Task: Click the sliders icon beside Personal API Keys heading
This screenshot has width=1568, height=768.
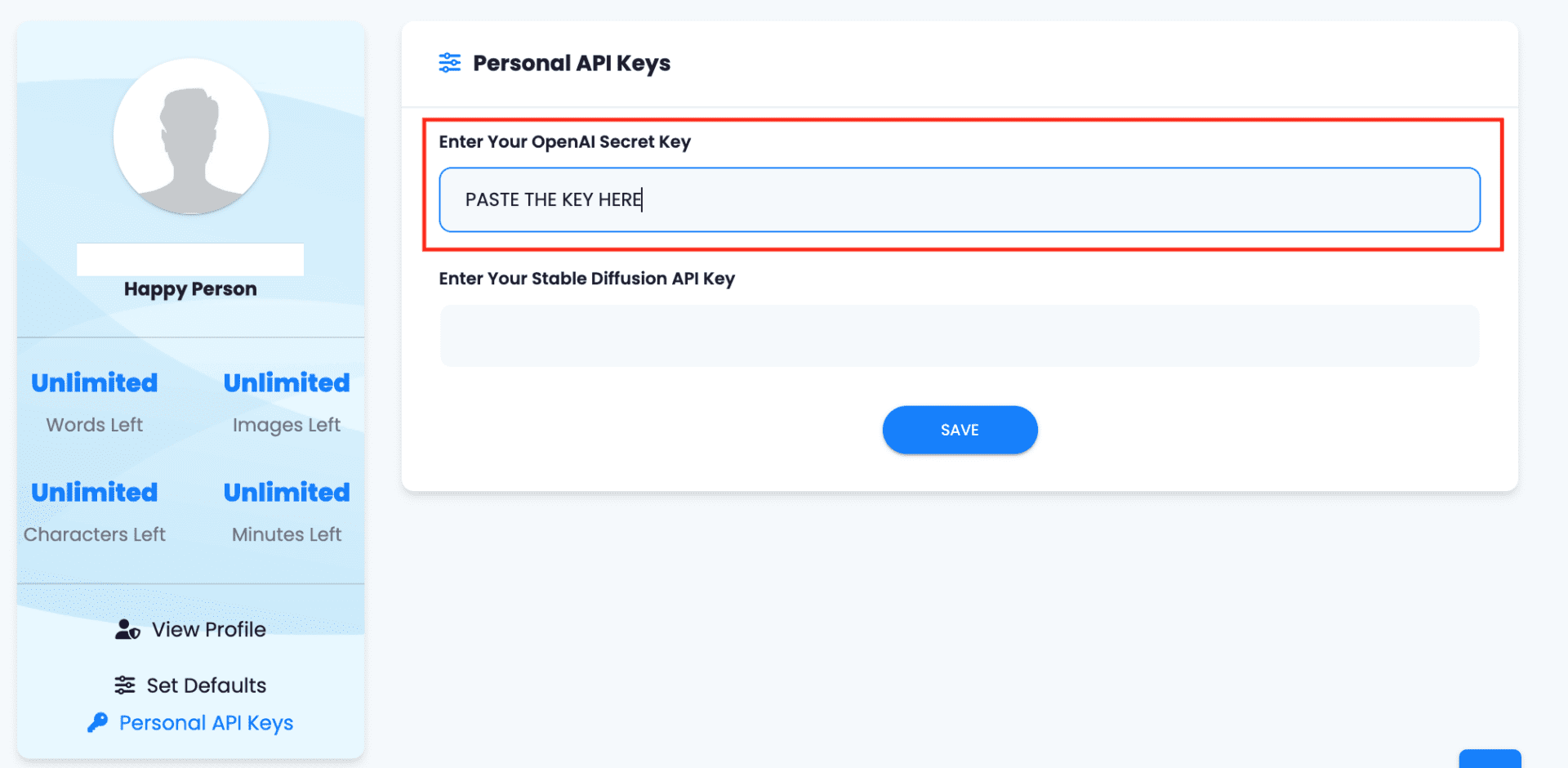Action: (x=449, y=63)
